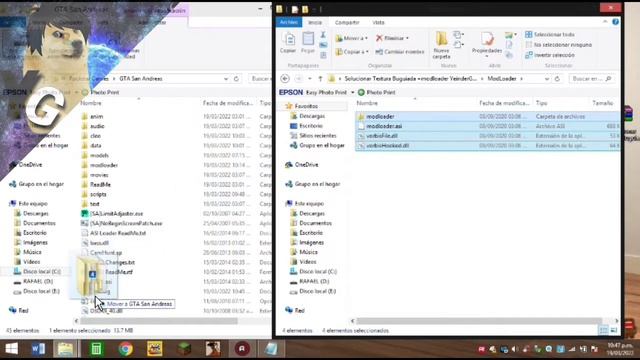Open Sitios recientes in right navigation pane
This screenshot has width=640, height=360.
tap(318, 136)
